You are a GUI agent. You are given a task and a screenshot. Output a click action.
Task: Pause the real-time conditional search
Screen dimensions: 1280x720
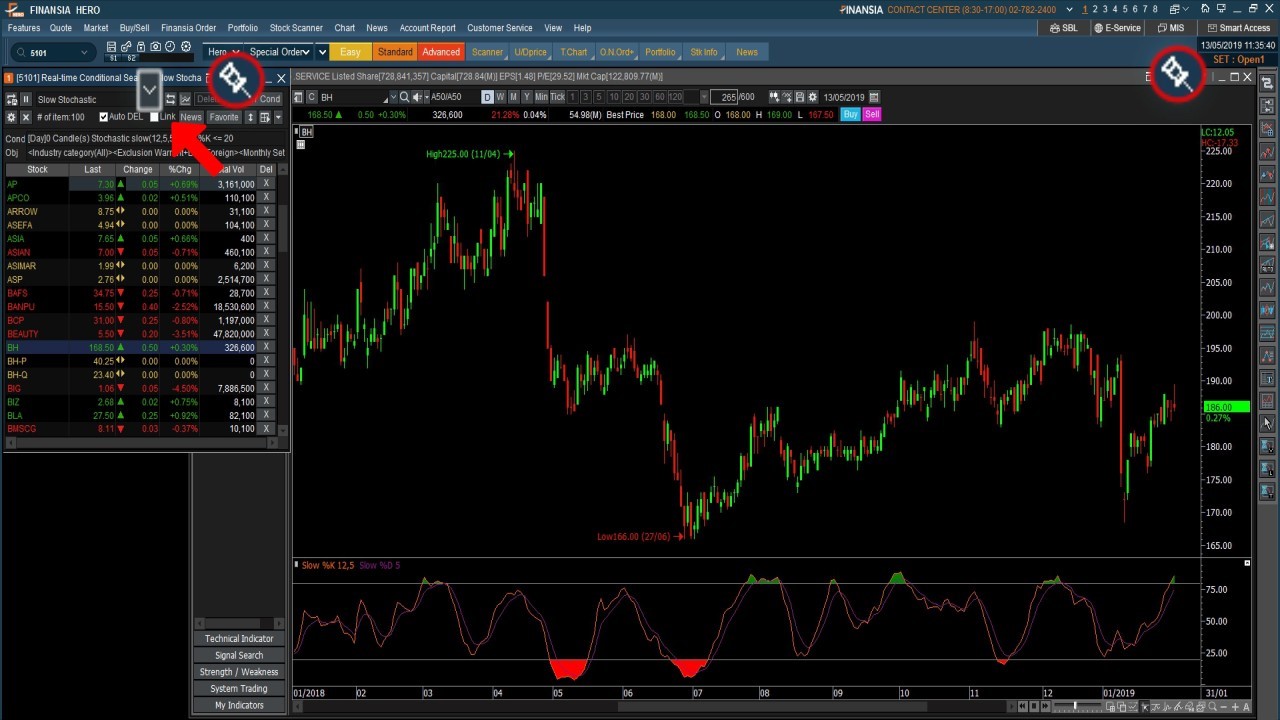(26, 99)
